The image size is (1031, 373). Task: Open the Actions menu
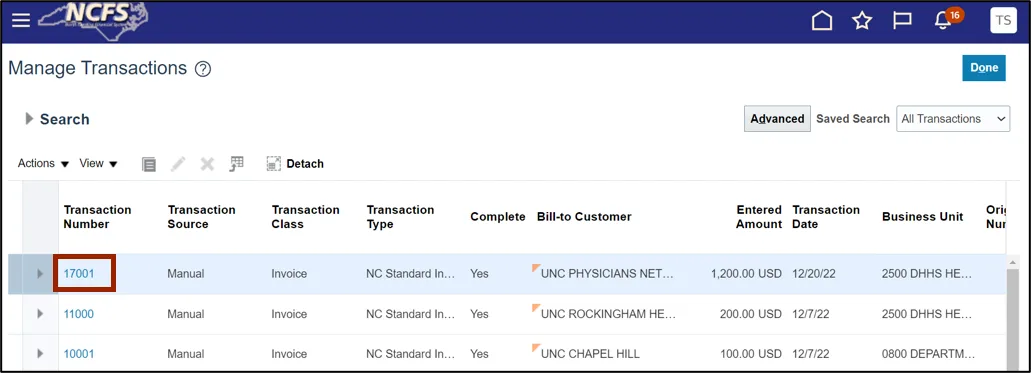click(43, 163)
